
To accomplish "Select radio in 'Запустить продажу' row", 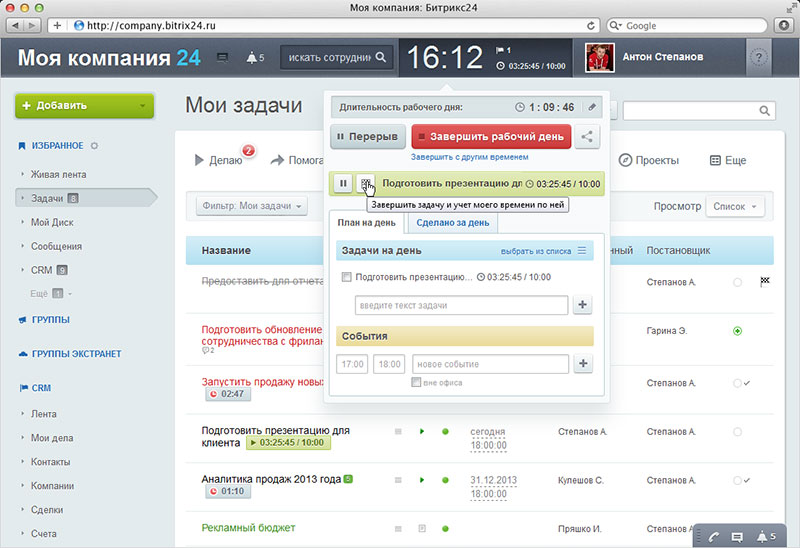I will click(737, 383).
